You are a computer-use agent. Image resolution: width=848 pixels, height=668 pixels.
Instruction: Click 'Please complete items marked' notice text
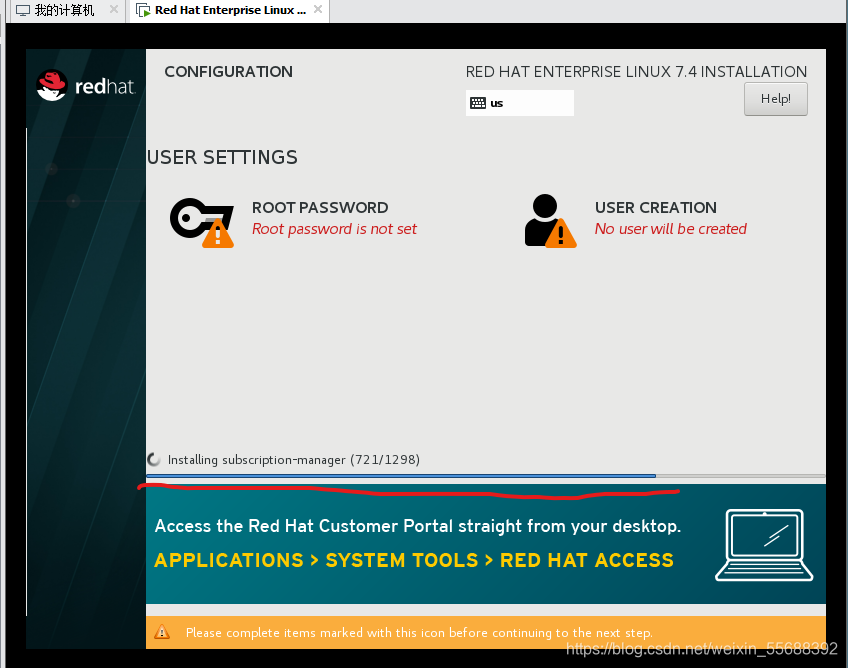(x=419, y=632)
